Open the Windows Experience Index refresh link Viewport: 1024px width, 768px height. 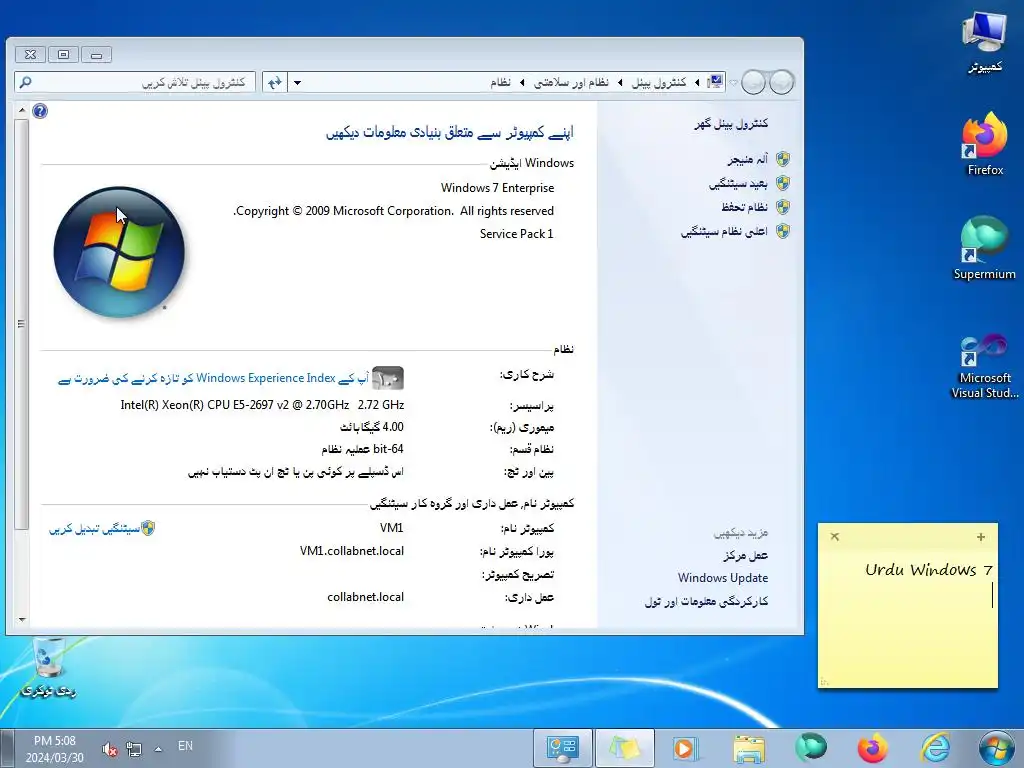click(x=214, y=378)
